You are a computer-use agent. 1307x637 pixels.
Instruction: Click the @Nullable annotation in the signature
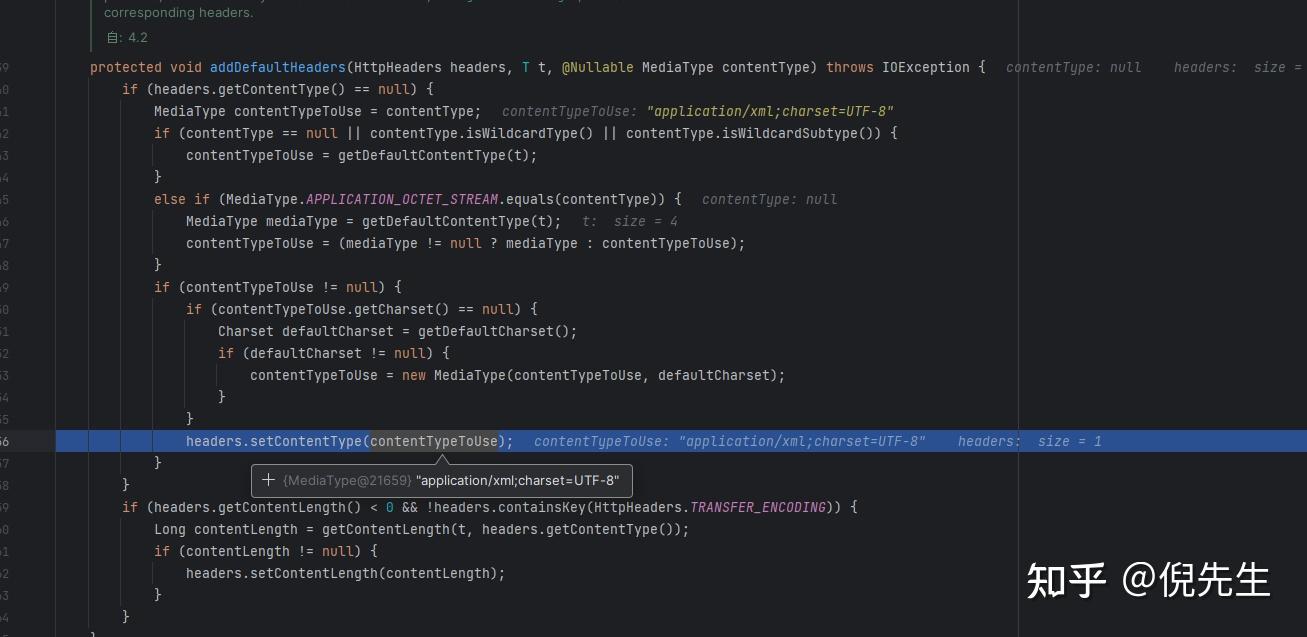[597, 67]
